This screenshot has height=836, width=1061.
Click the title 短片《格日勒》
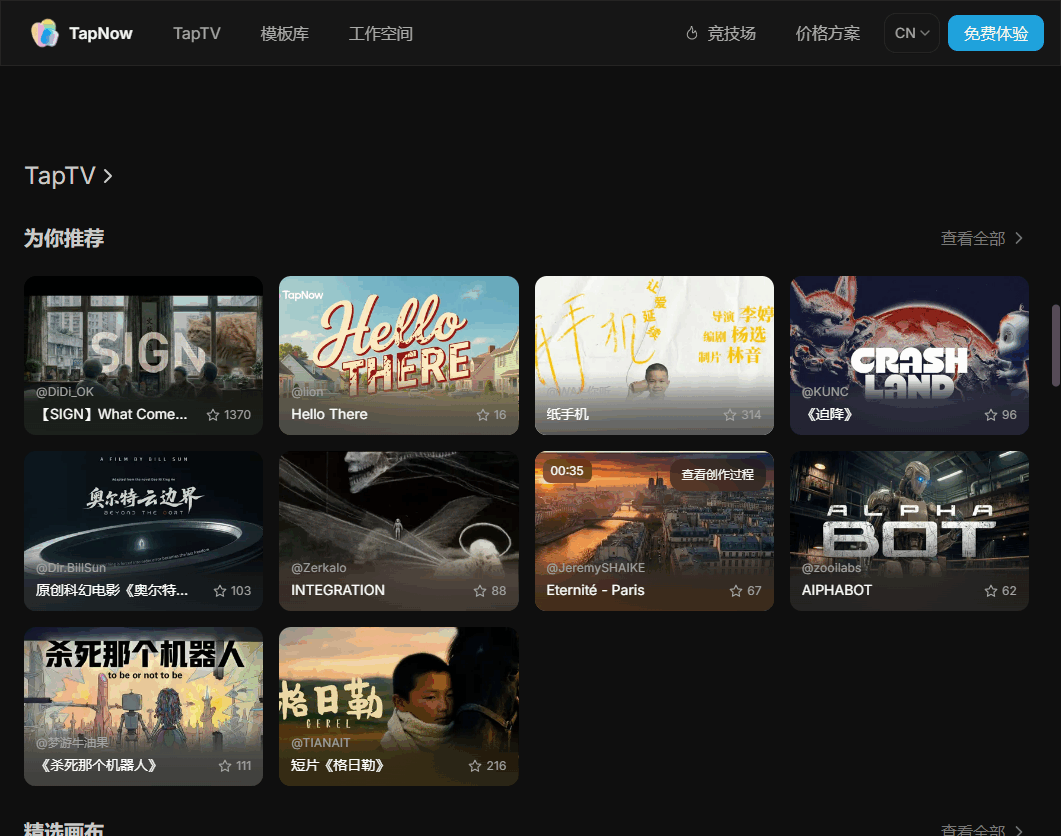tap(338, 766)
